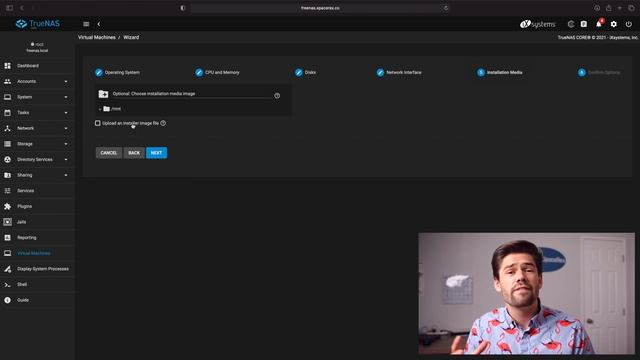Expand the Storage menu arrow
The width and height of the screenshot is (640, 360).
(66, 144)
